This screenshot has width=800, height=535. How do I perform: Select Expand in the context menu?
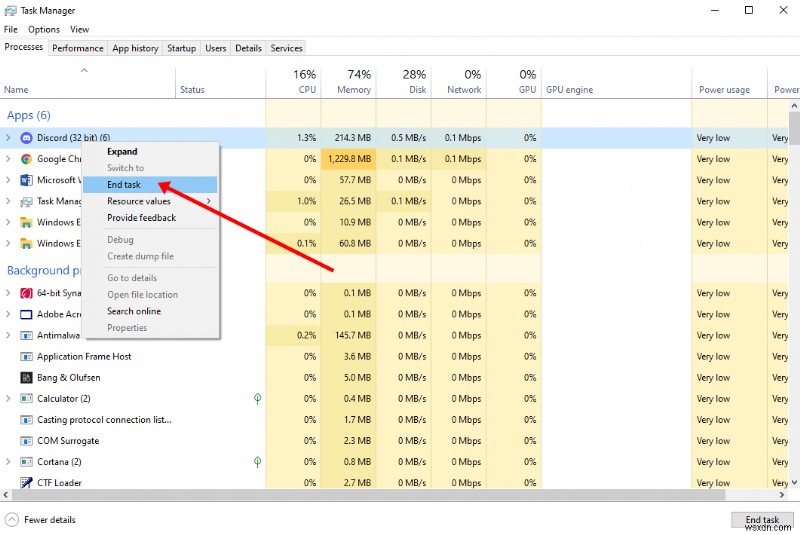[x=151, y=151]
